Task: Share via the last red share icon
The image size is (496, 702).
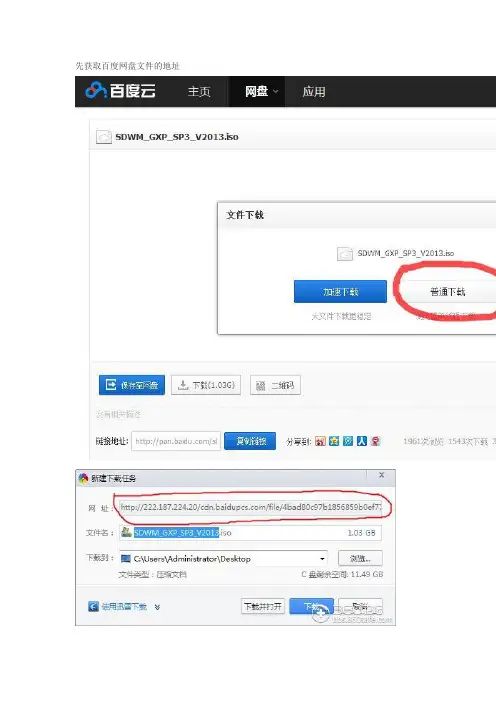Action: tap(376, 441)
